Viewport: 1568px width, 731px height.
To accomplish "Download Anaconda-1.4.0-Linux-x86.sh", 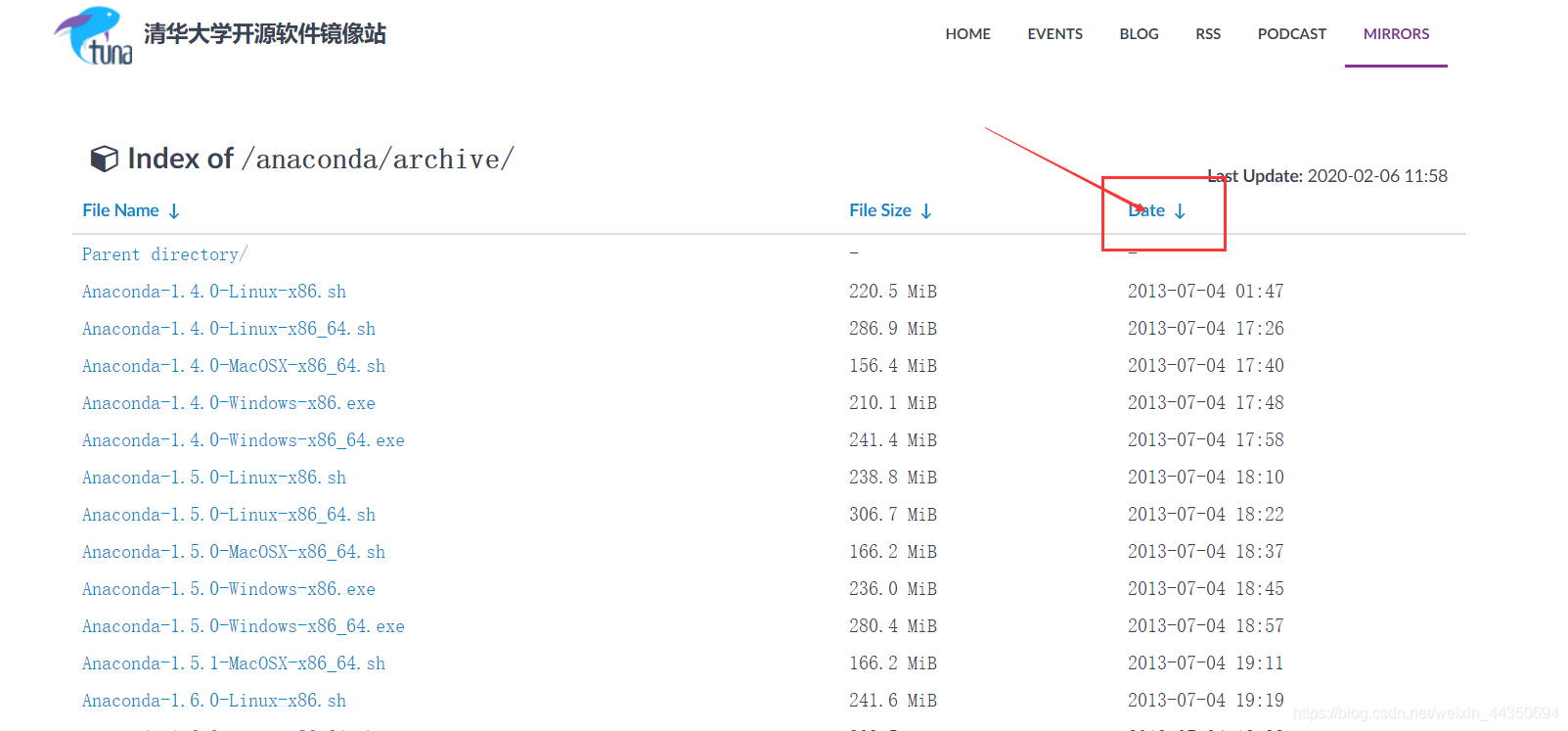I will tap(214, 292).
